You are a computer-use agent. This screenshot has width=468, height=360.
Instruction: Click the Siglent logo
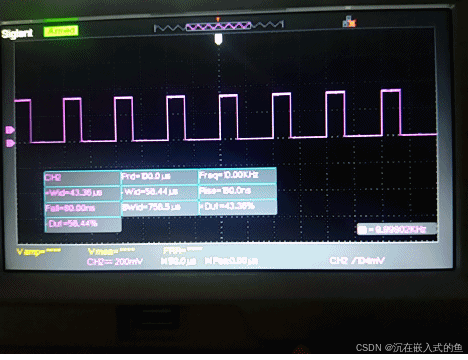click(17, 33)
